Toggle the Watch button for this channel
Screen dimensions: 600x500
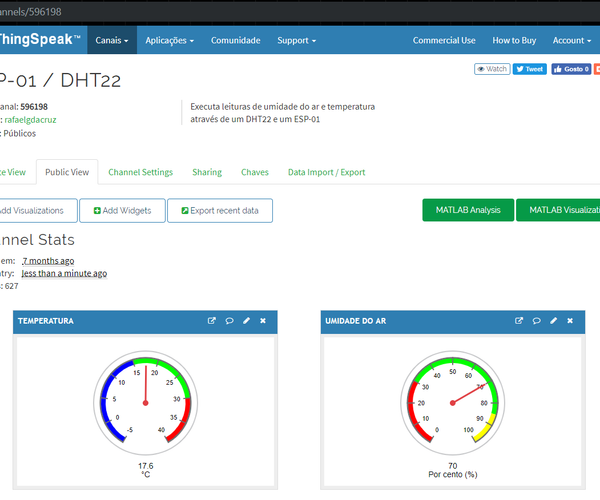tap(492, 69)
